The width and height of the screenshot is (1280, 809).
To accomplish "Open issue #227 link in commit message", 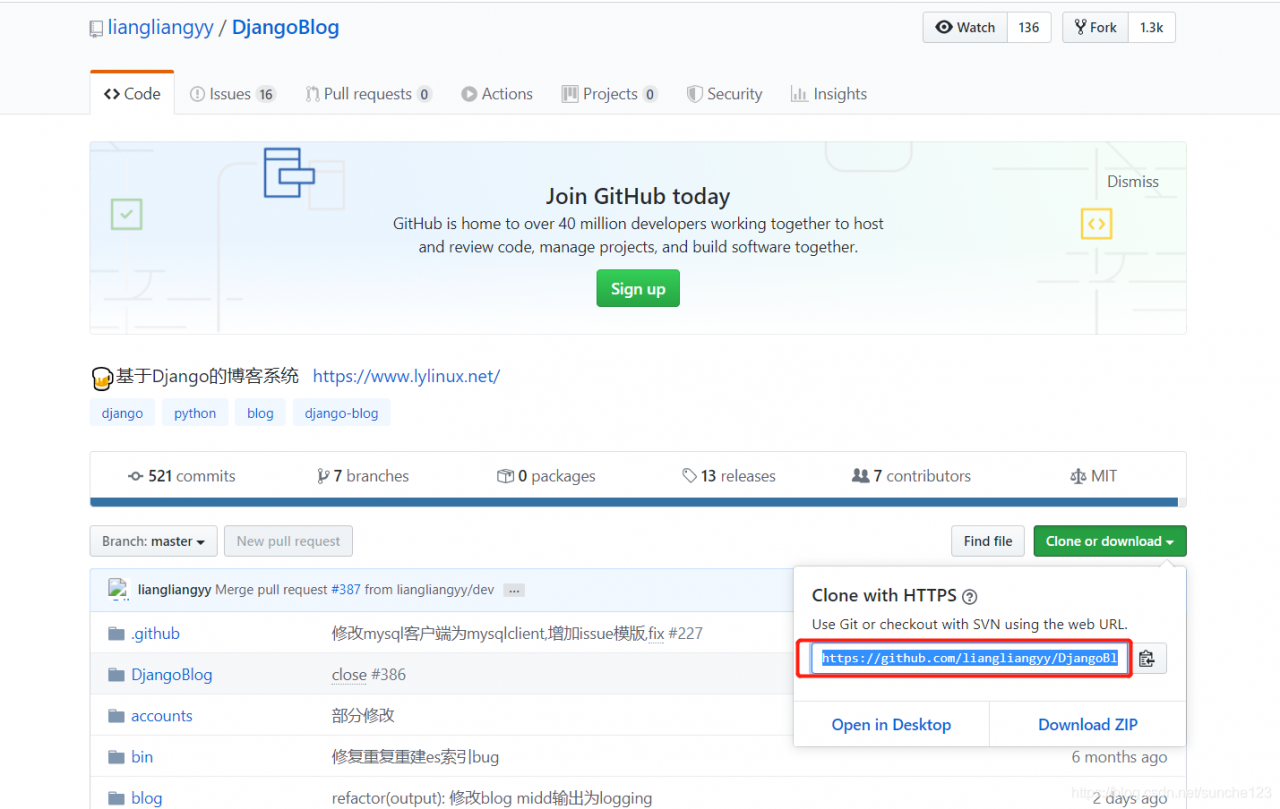I will pos(686,633).
